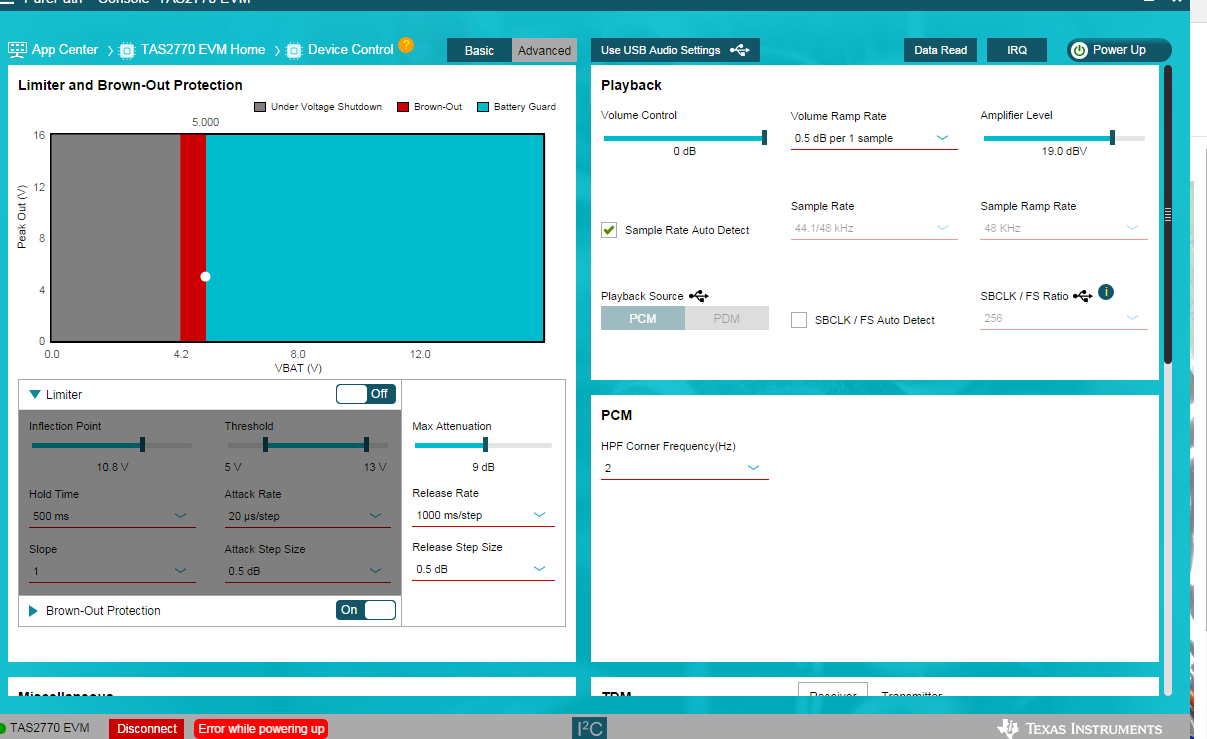Open the Volume Ramp Rate dropdown
The image size is (1207, 739).
pyautogui.click(x=874, y=138)
